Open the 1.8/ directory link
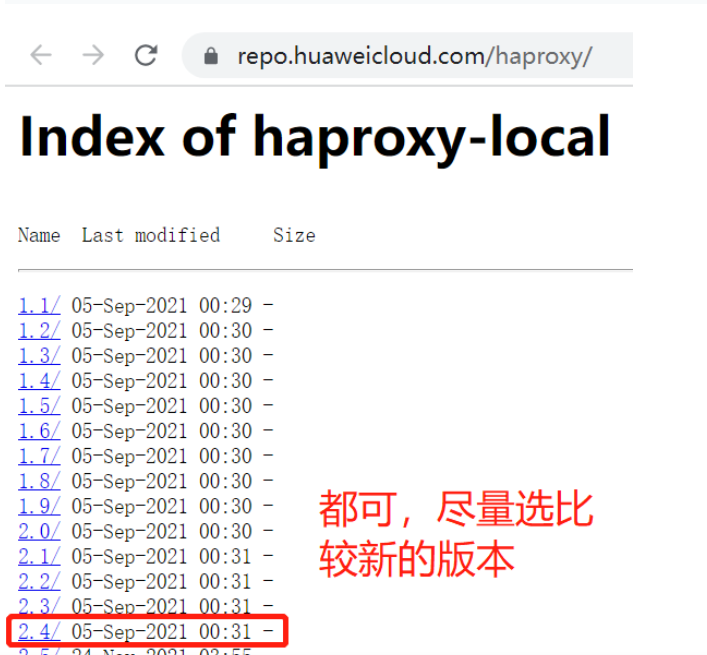The height and width of the screenshot is (655, 707). click(x=39, y=481)
